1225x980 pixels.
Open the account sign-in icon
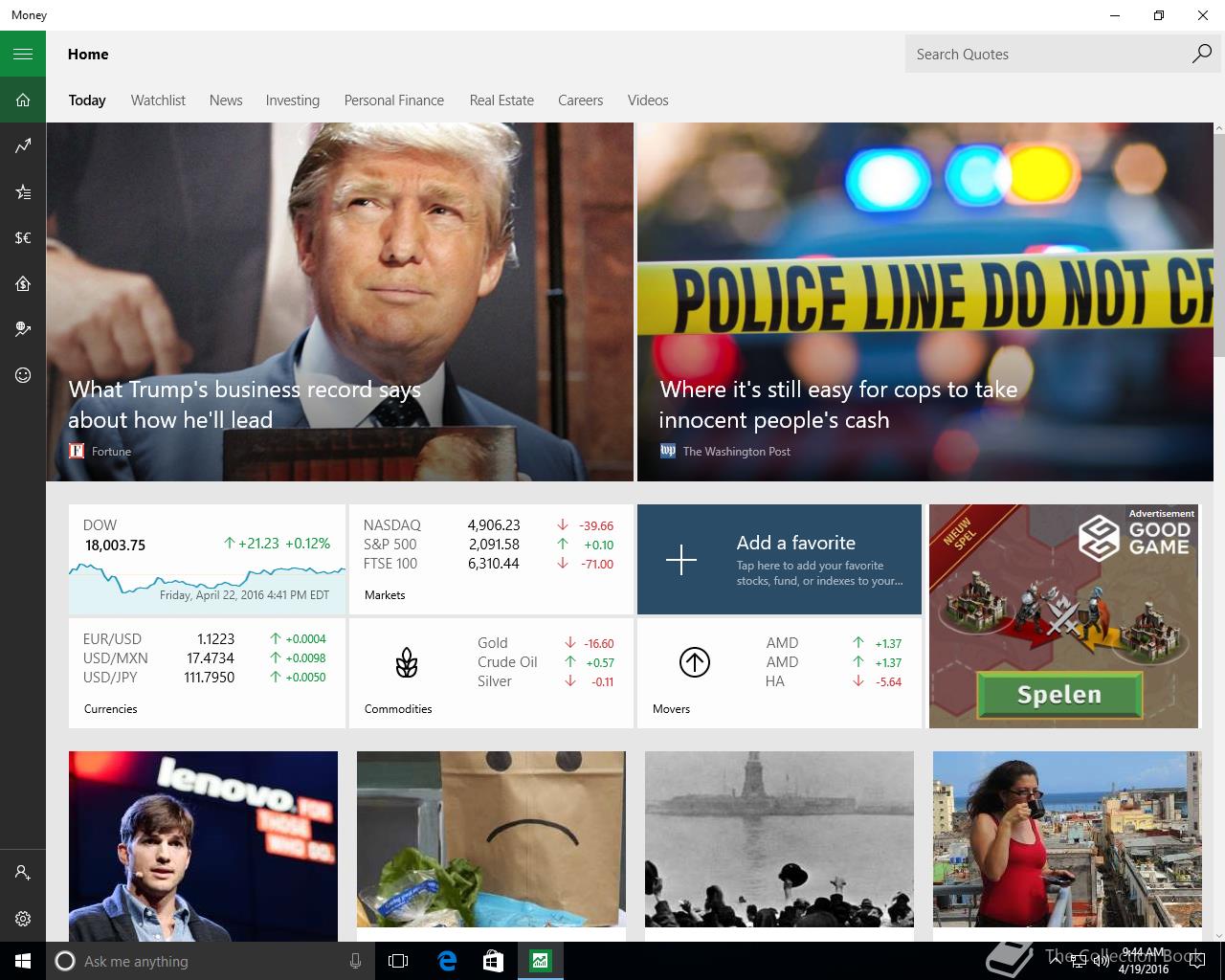(x=23, y=873)
